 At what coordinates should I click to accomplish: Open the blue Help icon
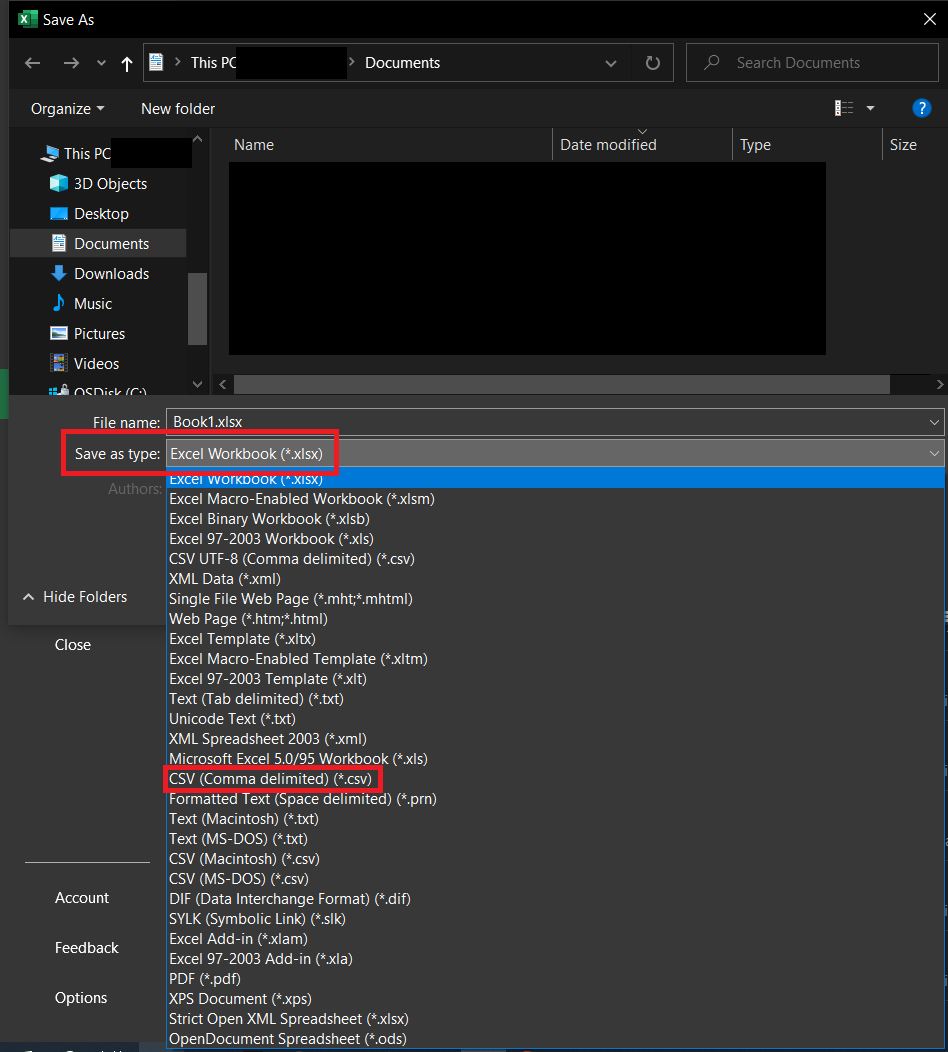coord(922,108)
